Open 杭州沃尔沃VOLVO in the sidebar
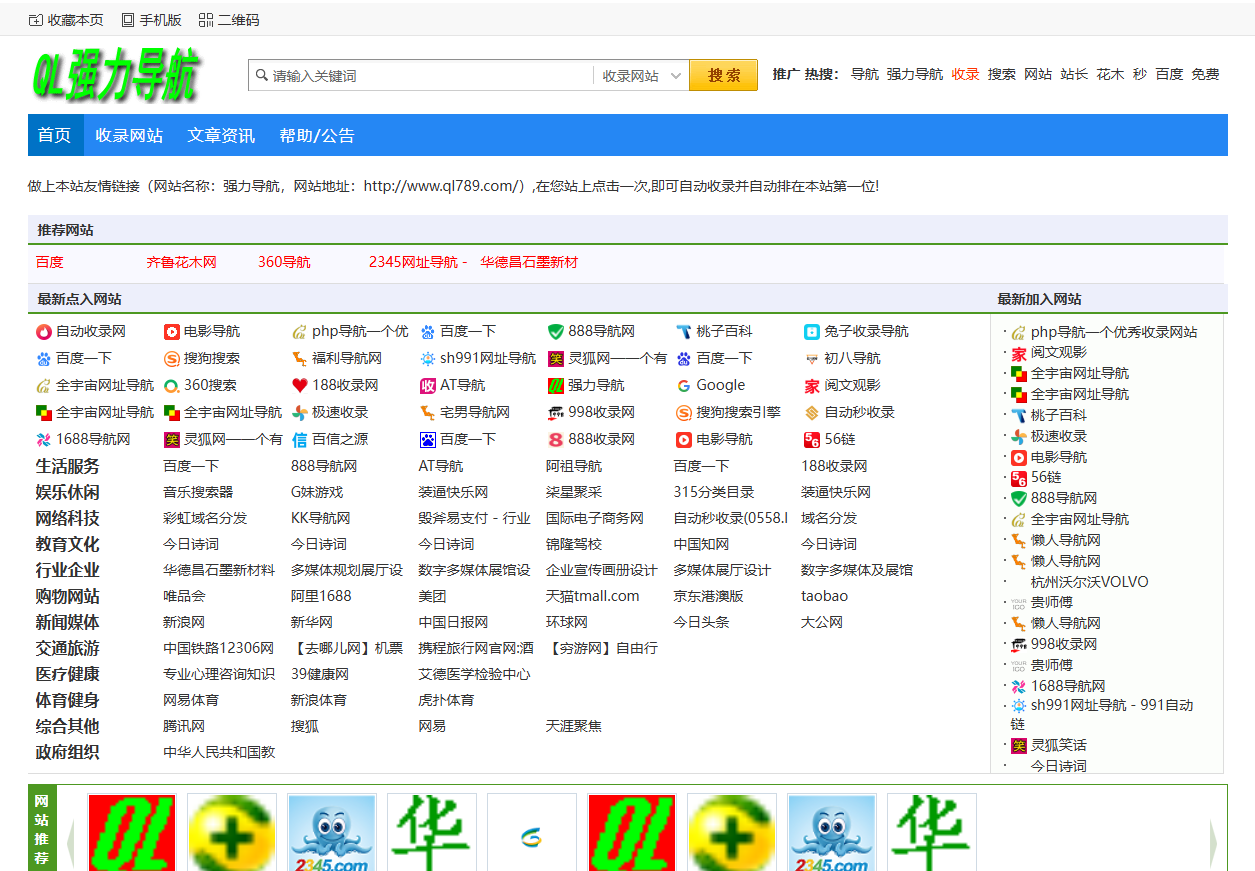Viewport: 1255px width, 871px height. (x=1090, y=583)
